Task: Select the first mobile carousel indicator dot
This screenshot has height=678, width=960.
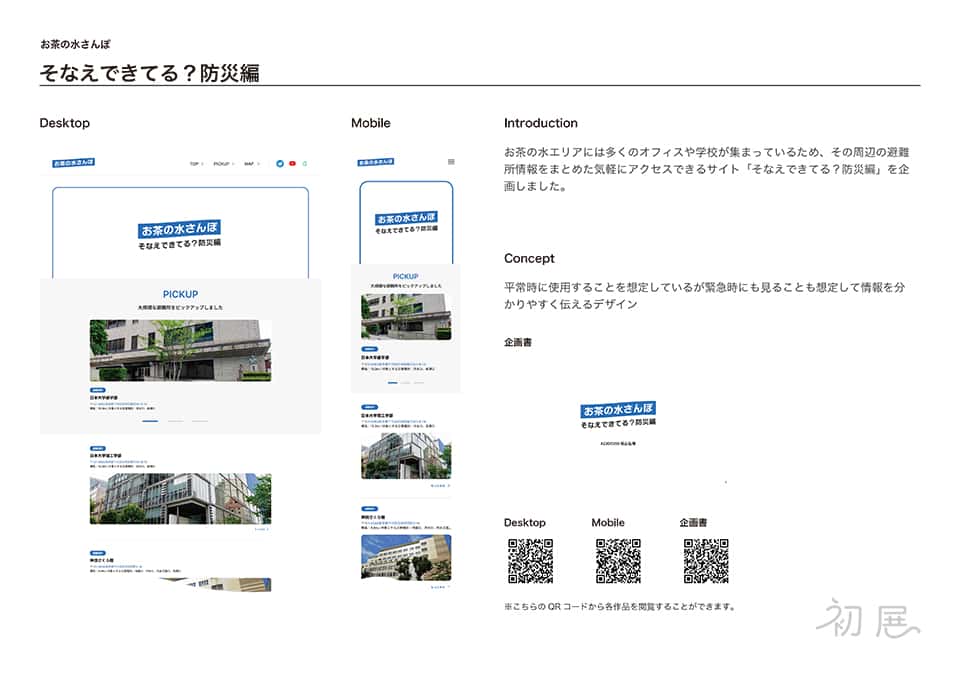Action: (x=392, y=383)
